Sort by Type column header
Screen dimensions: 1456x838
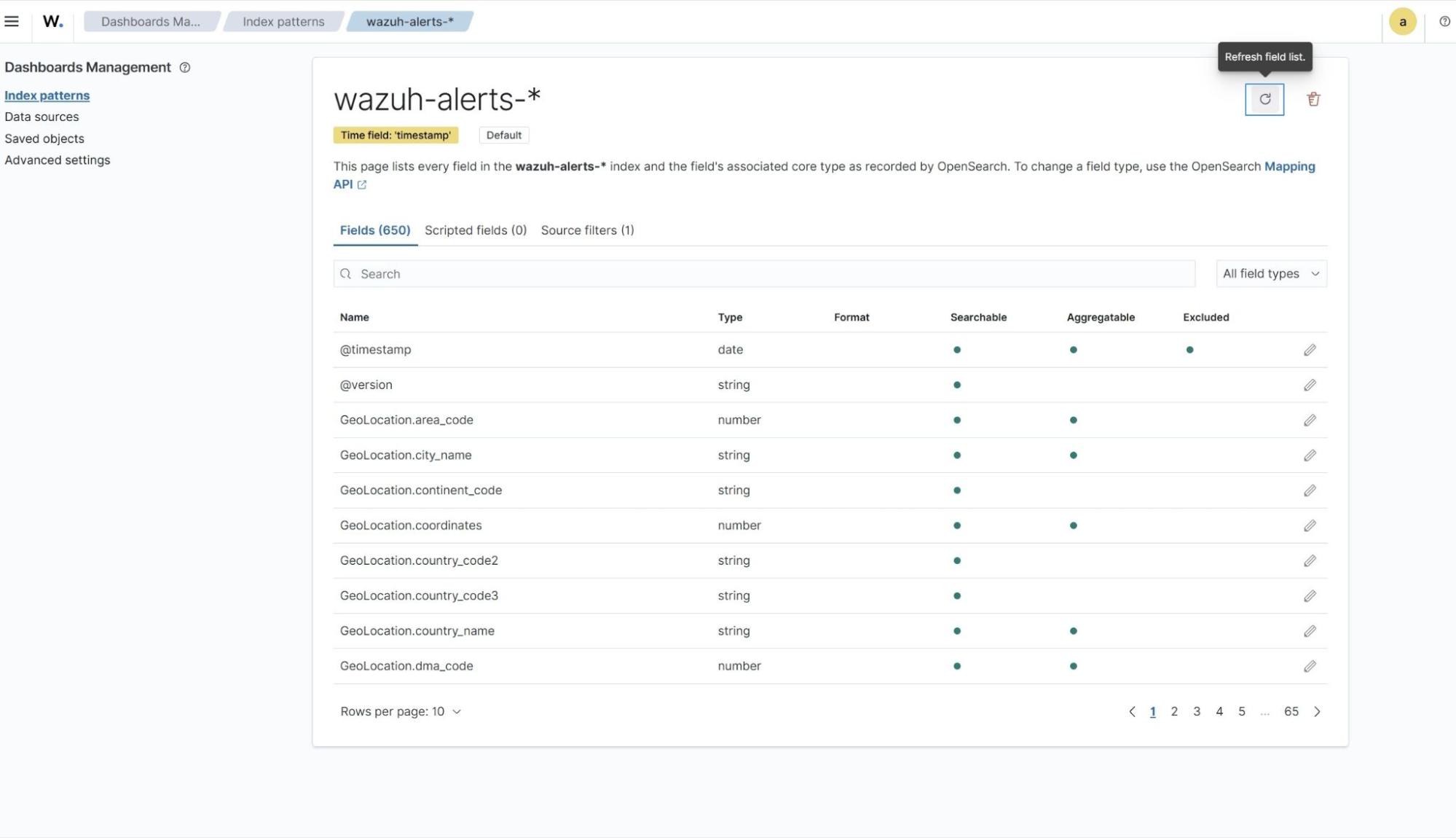[730, 317]
